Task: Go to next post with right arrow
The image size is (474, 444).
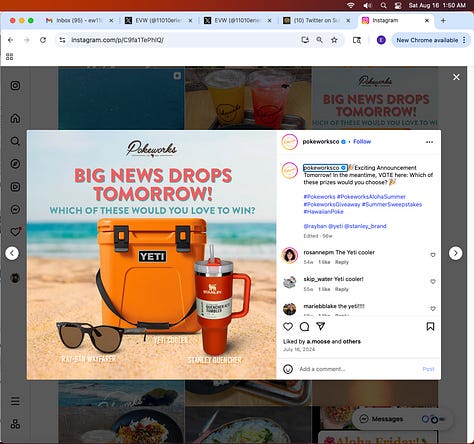Action: click(455, 253)
